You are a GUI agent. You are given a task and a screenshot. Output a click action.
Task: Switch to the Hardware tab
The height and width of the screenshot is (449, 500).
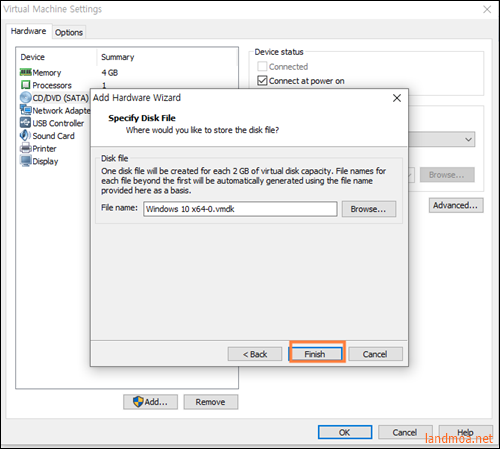28,31
